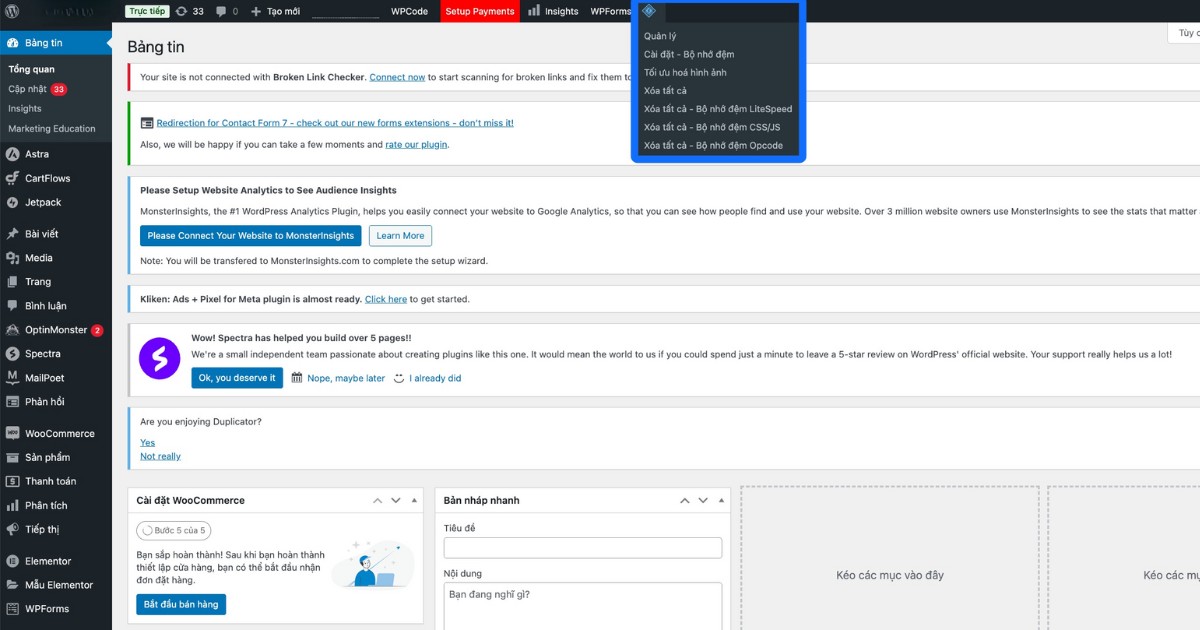1200x630 pixels.
Task: Choose Not really for the Duplicator question
Action: (160, 456)
